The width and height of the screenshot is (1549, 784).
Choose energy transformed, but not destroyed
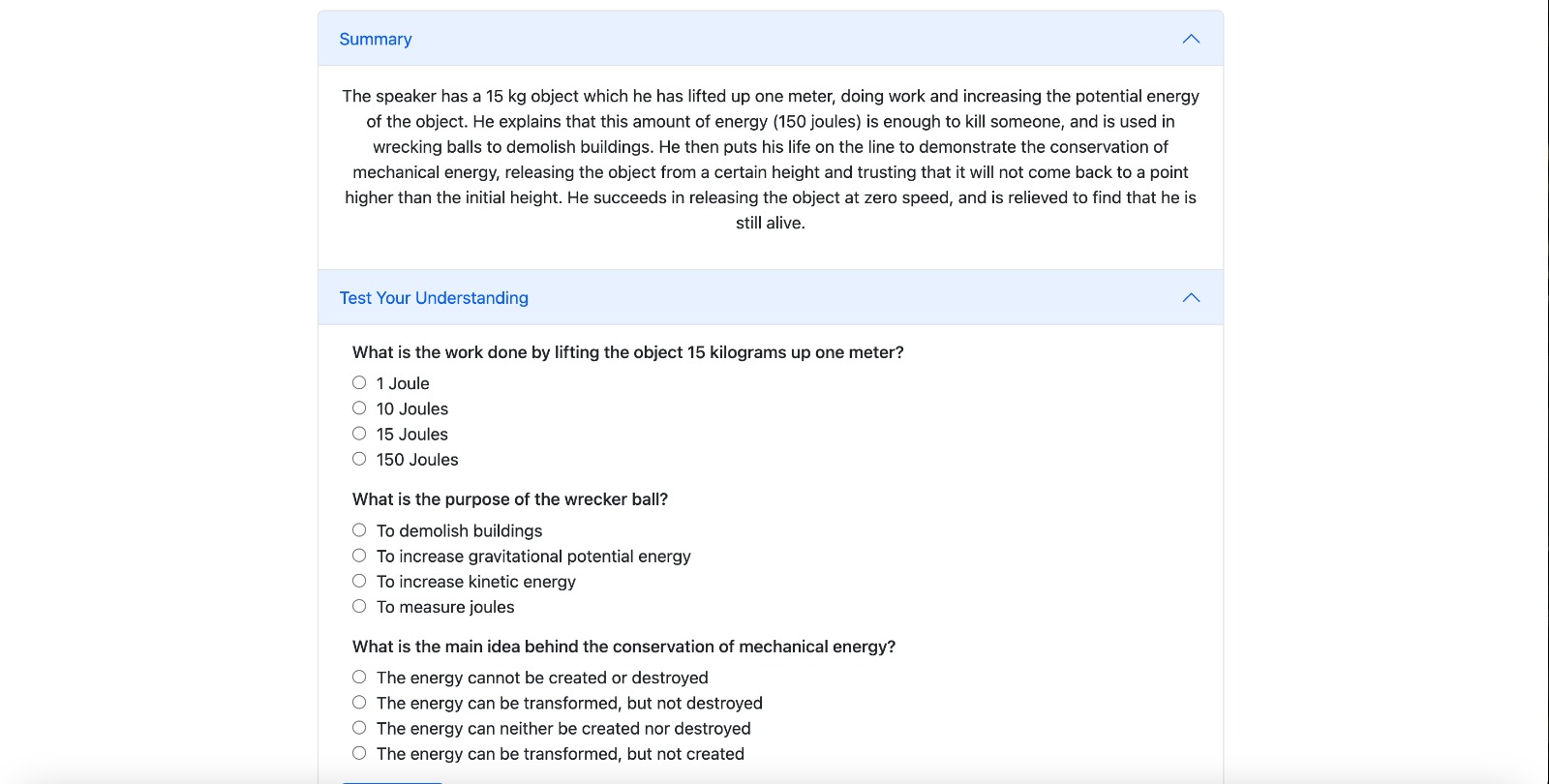pyautogui.click(x=359, y=703)
